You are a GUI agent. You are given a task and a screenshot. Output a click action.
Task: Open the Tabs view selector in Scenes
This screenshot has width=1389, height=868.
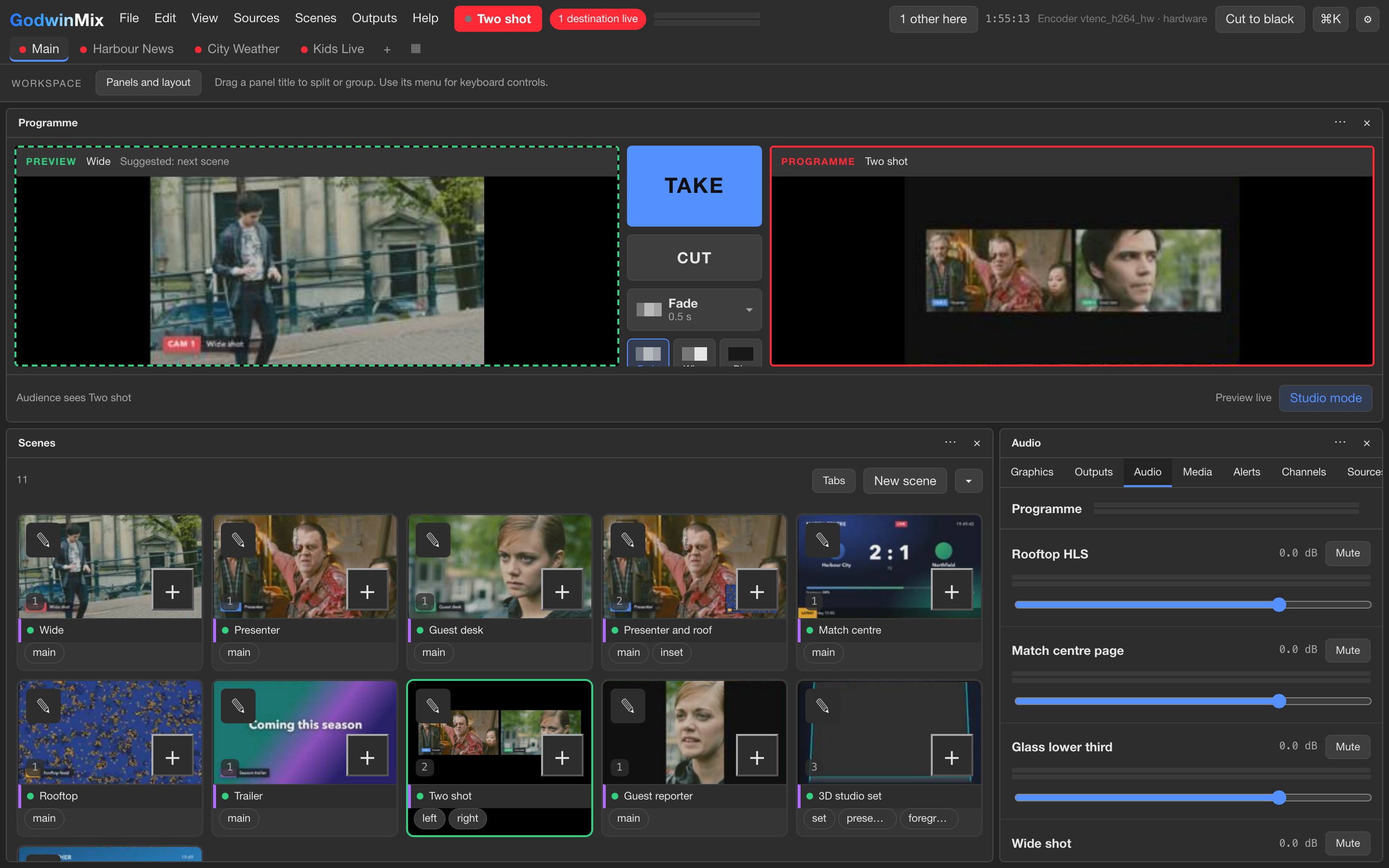pos(833,480)
